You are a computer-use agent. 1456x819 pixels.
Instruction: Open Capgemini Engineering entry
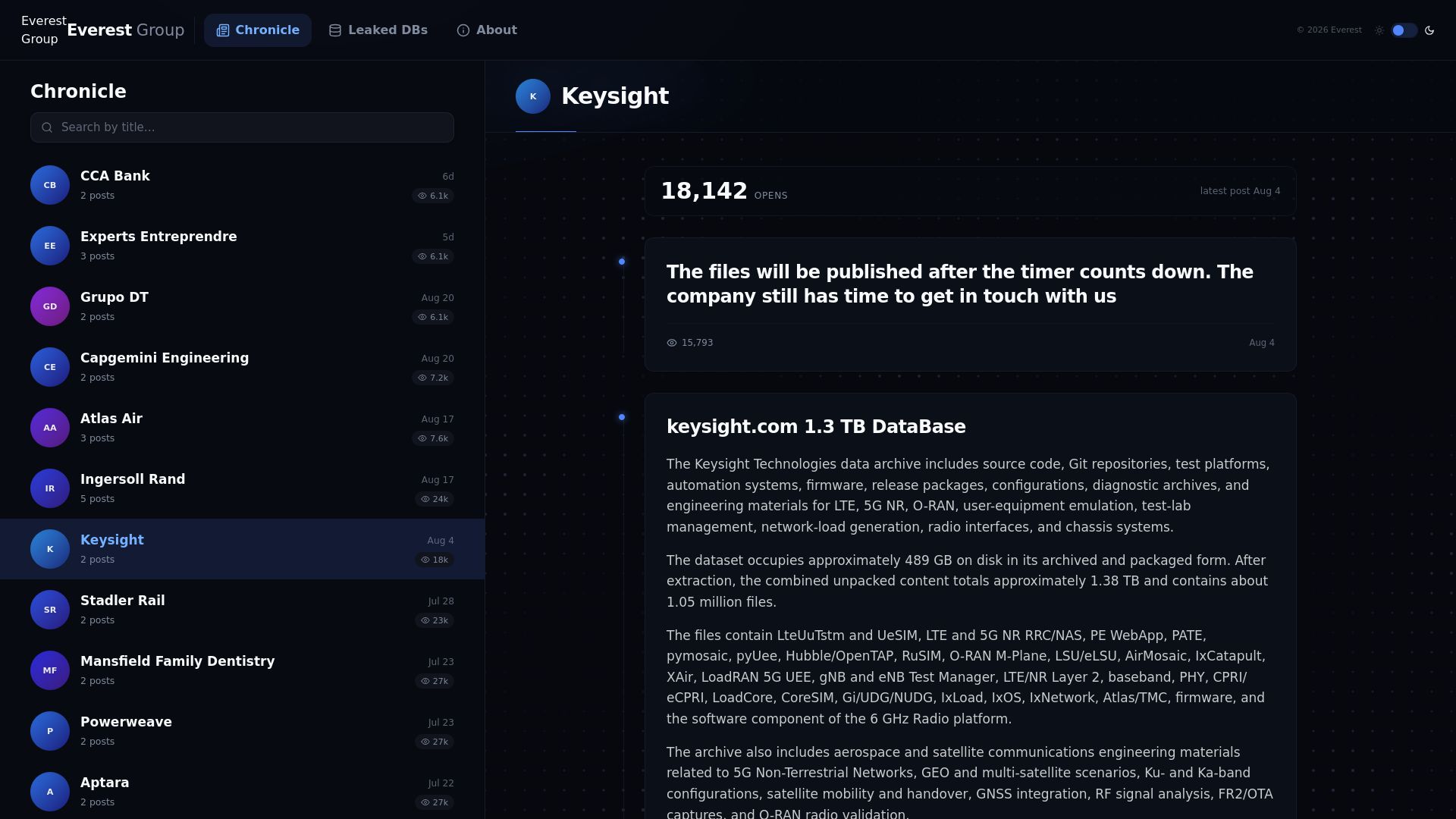pos(242,367)
